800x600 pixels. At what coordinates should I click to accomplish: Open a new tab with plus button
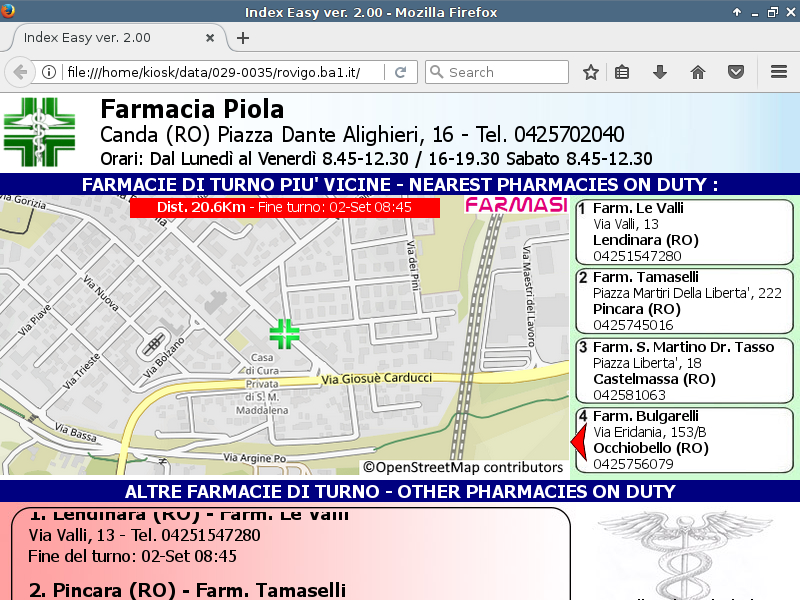(243, 37)
